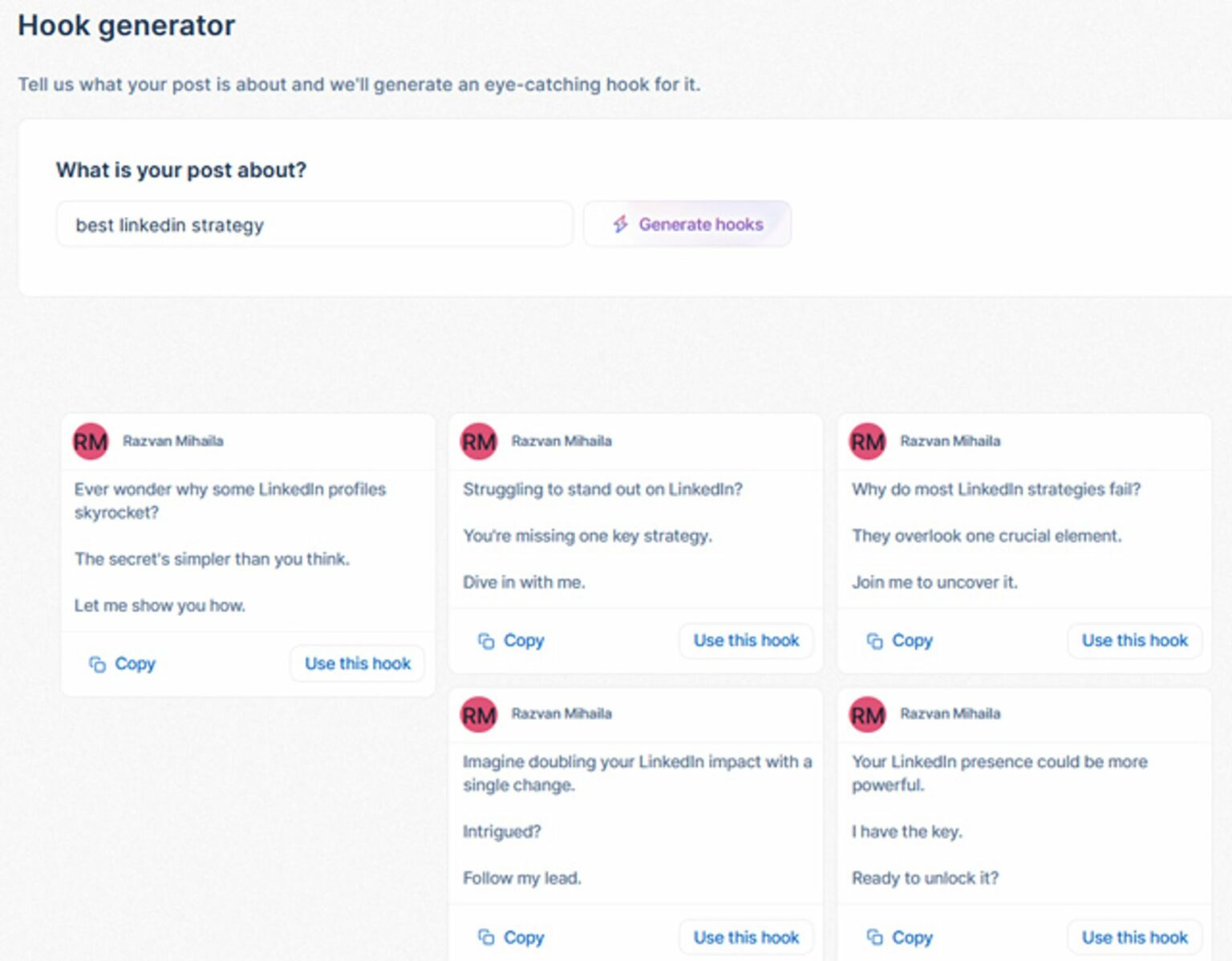1232x961 pixels.
Task: Click the 'What is your post about?' label
Action: click(180, 170)
